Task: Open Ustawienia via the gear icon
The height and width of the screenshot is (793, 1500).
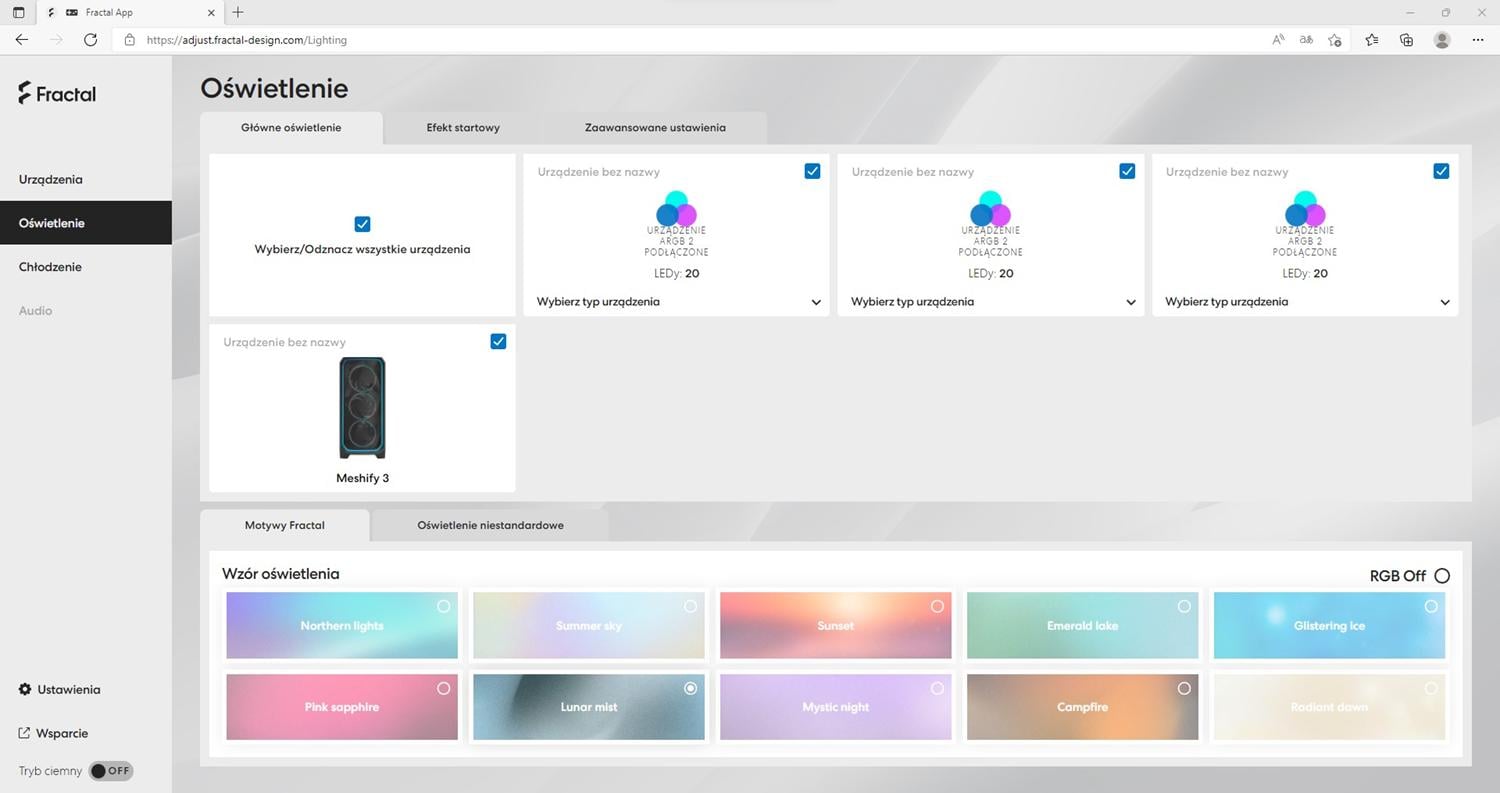Action: [x=25, y=690]
